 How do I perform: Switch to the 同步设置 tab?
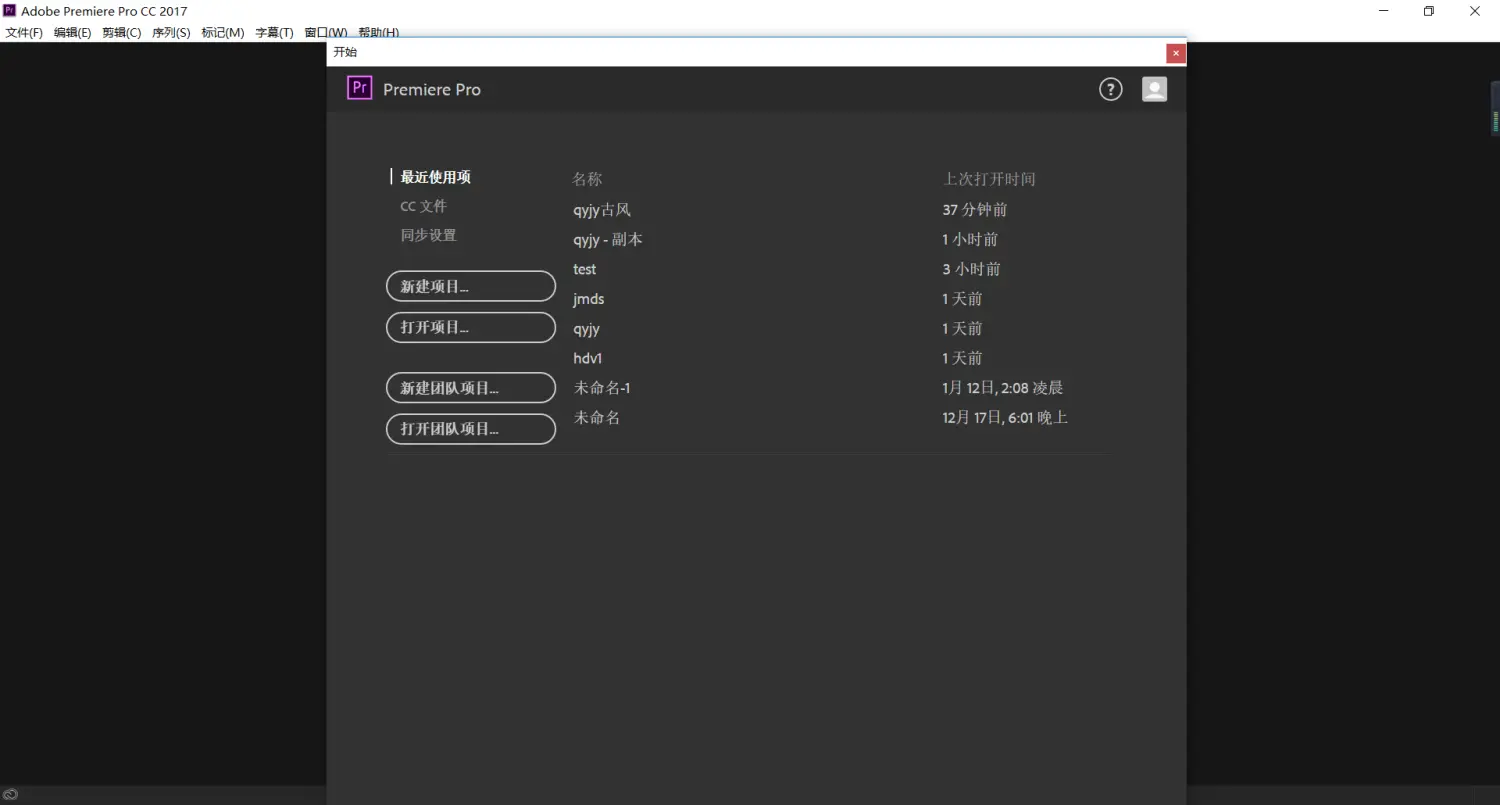click(428, 235)
